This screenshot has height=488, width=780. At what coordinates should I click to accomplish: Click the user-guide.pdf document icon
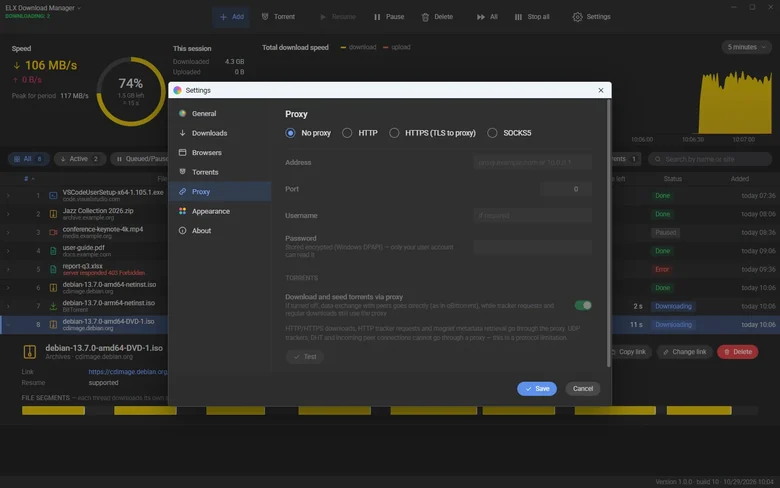[53, 251]
